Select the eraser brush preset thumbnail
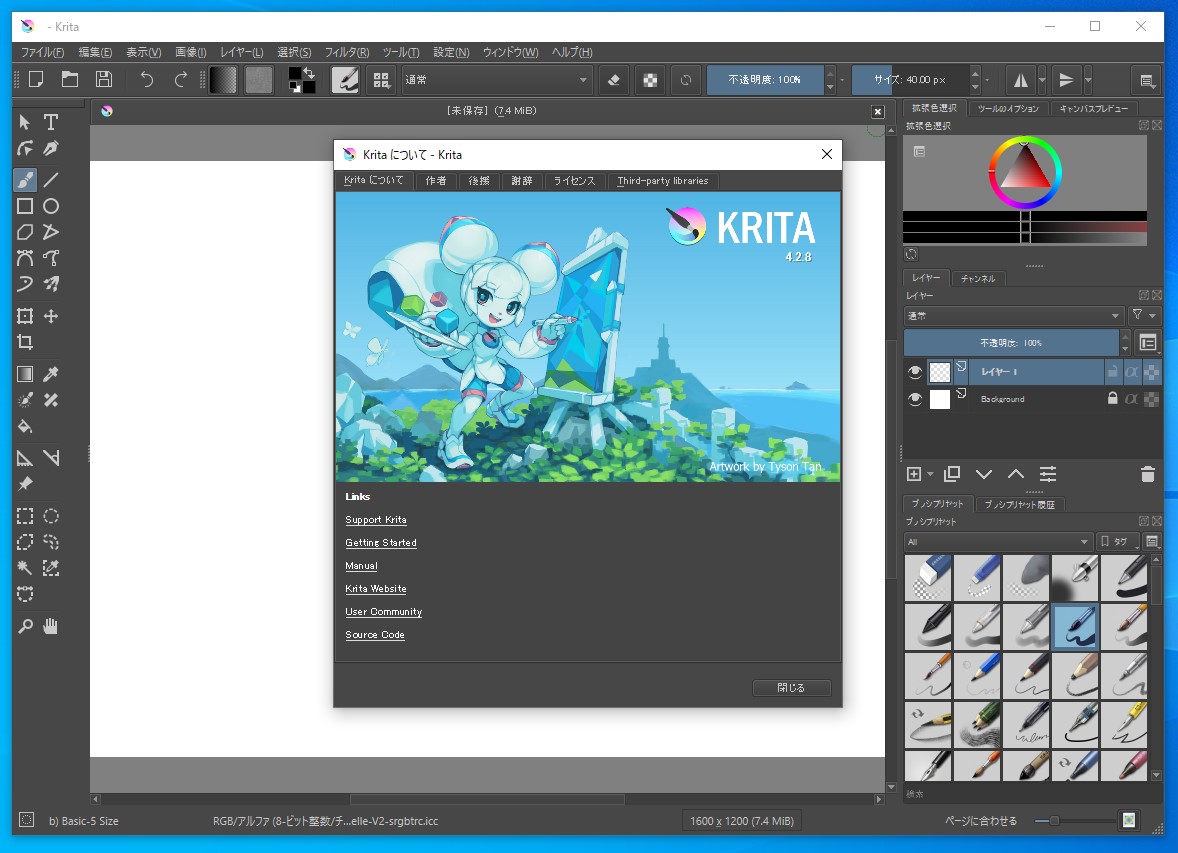 [927, 577]
